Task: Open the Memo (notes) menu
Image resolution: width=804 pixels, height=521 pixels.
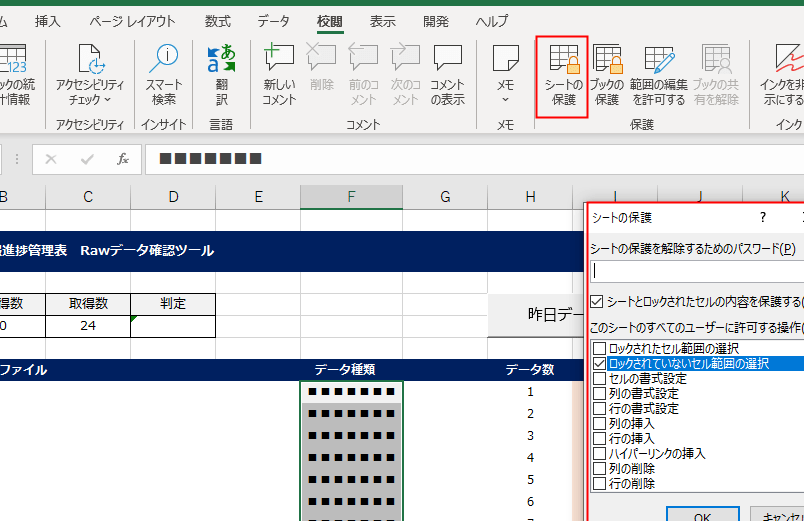Action: pos(506,75)
